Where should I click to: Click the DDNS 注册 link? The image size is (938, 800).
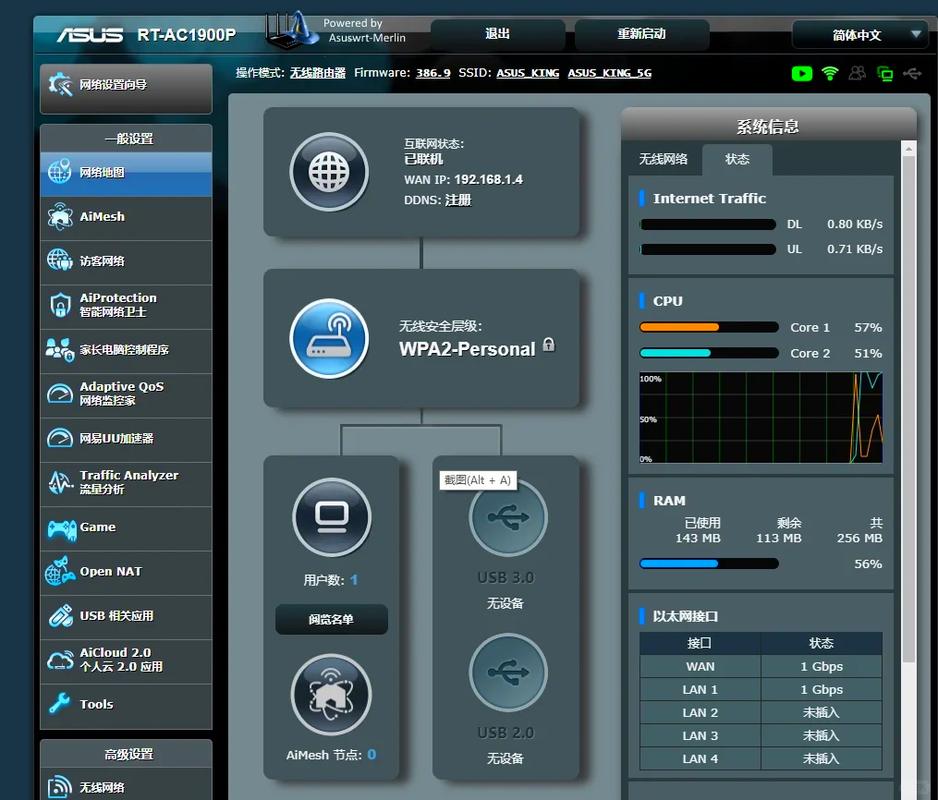tap(458, 200)
